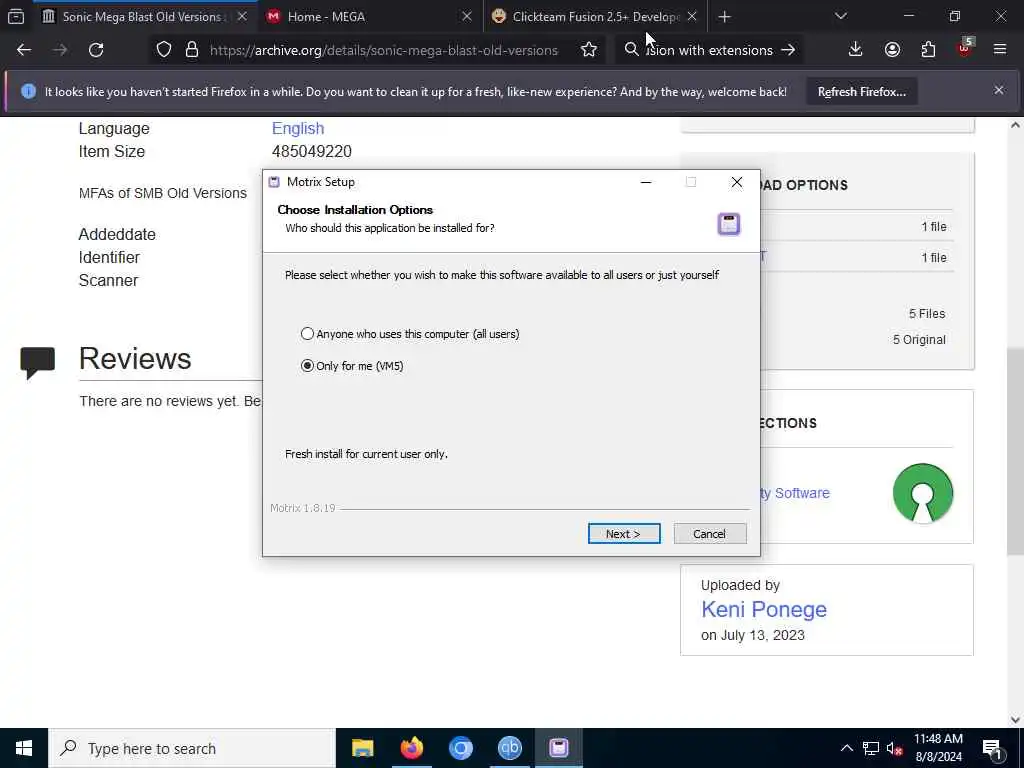
Task: Cancel the Motrix Setup installer
Action: click(x=709, y=534)
